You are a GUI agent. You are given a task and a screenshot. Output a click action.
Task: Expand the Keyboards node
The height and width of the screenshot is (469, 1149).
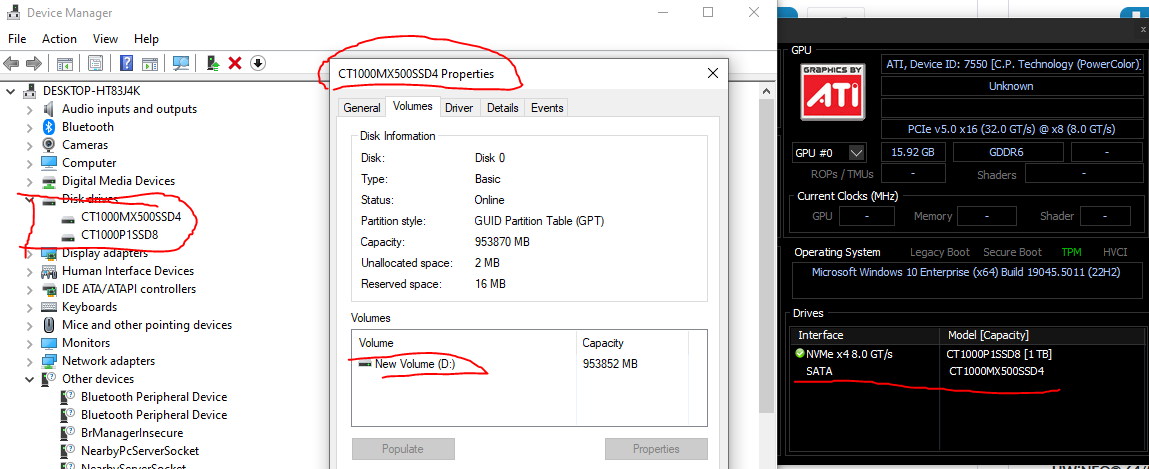[29, 307]
